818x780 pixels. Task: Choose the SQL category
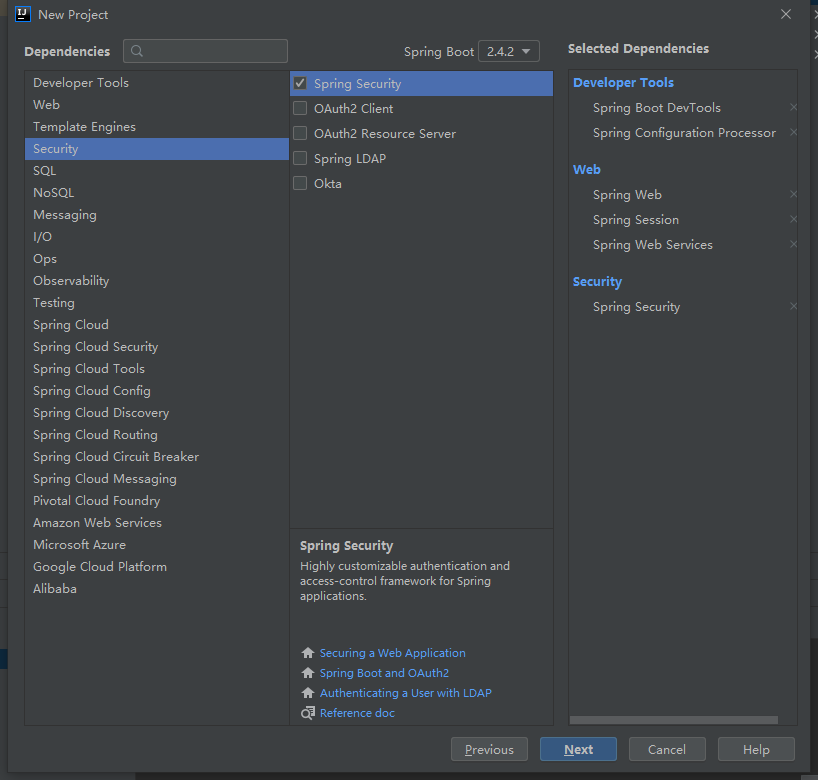[157, 171]
